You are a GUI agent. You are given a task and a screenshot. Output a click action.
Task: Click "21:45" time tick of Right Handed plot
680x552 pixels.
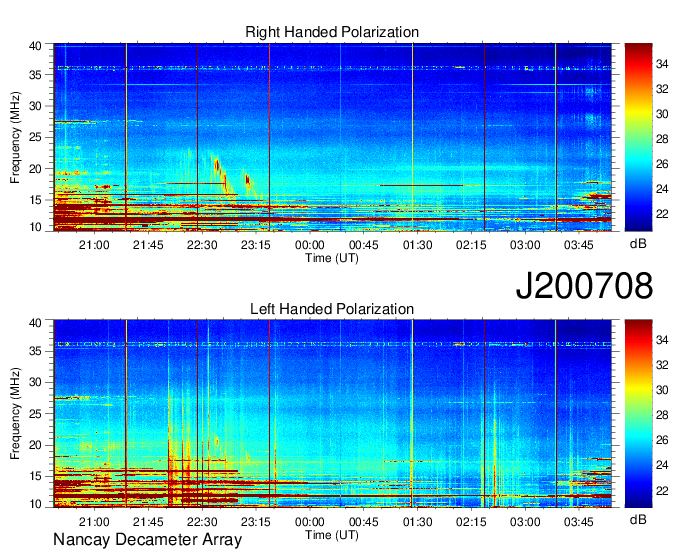click(x=148, y=245)
